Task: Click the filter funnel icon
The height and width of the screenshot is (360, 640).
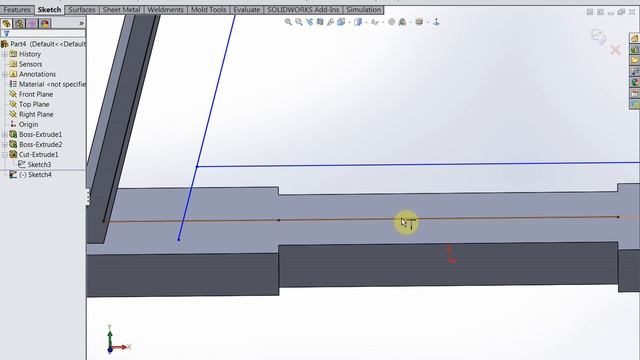Action: pyautogui.click(x=6, y=34)
